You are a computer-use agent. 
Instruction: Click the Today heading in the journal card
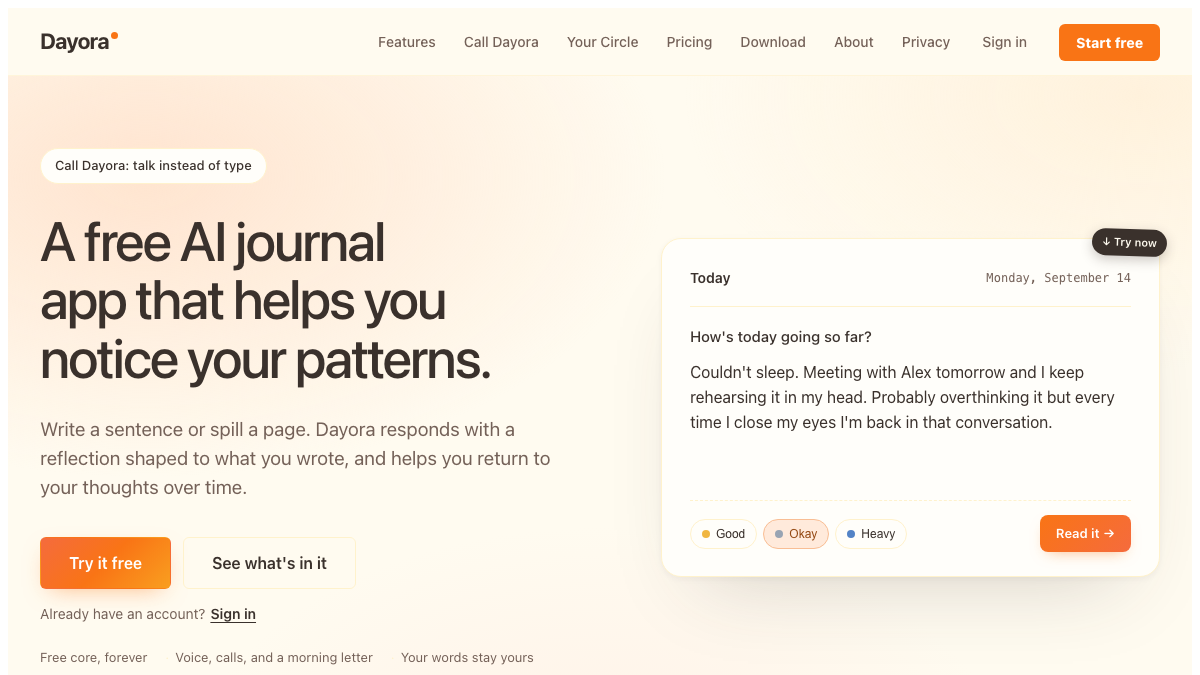pos(710,278)
